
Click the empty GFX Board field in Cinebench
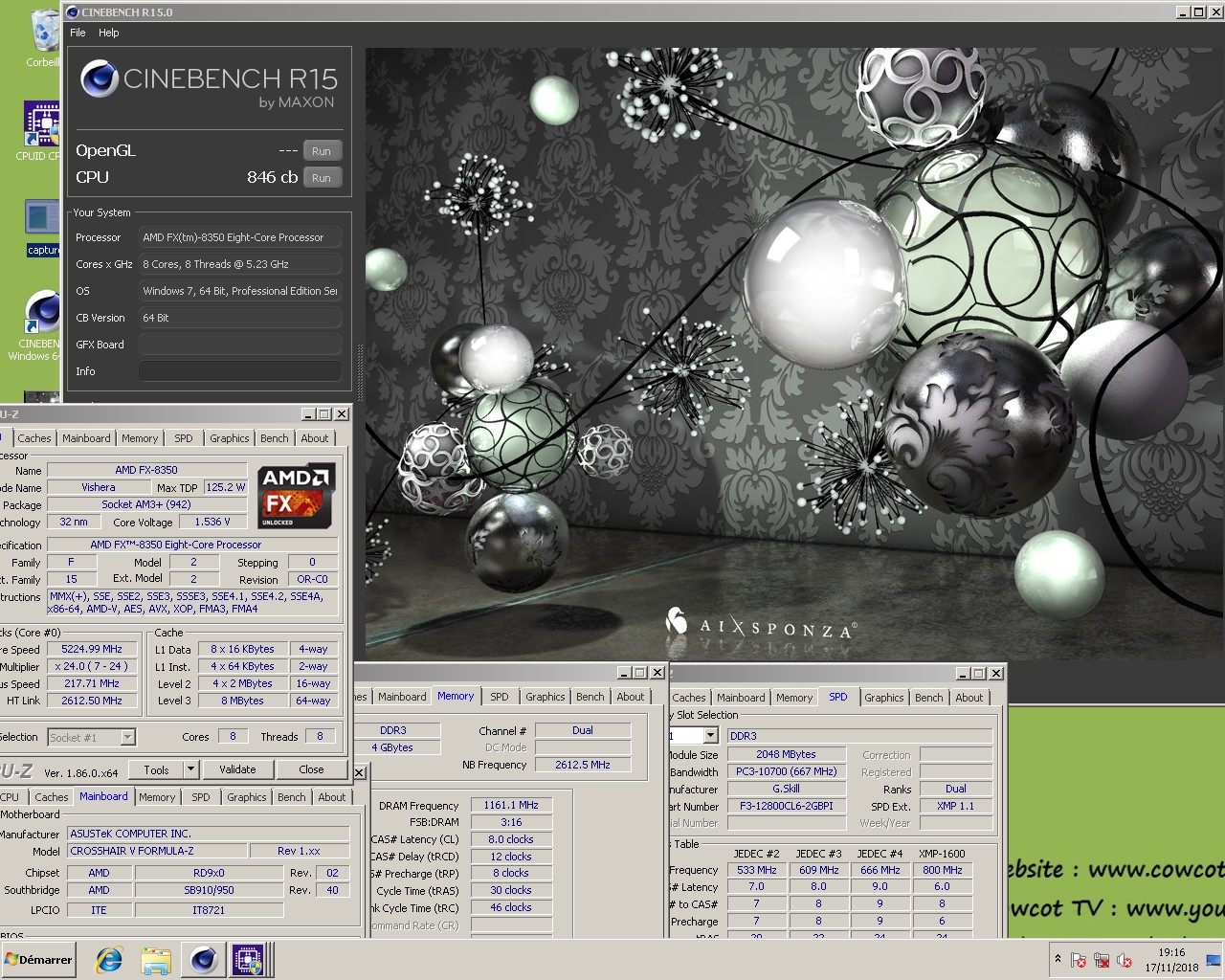tap(240, 345)
